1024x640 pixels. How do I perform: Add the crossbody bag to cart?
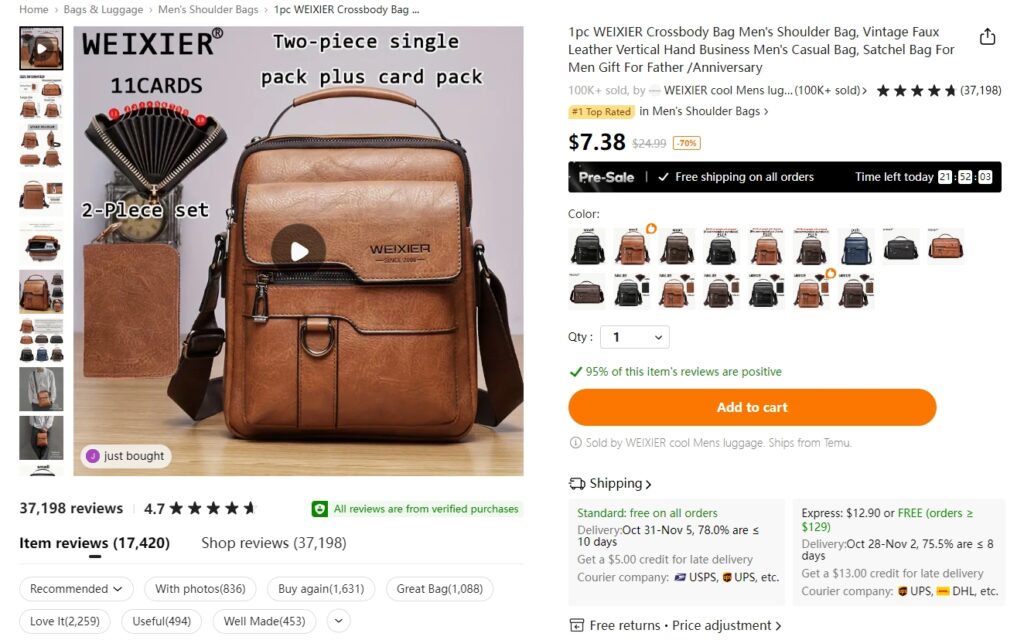[752, 408]
